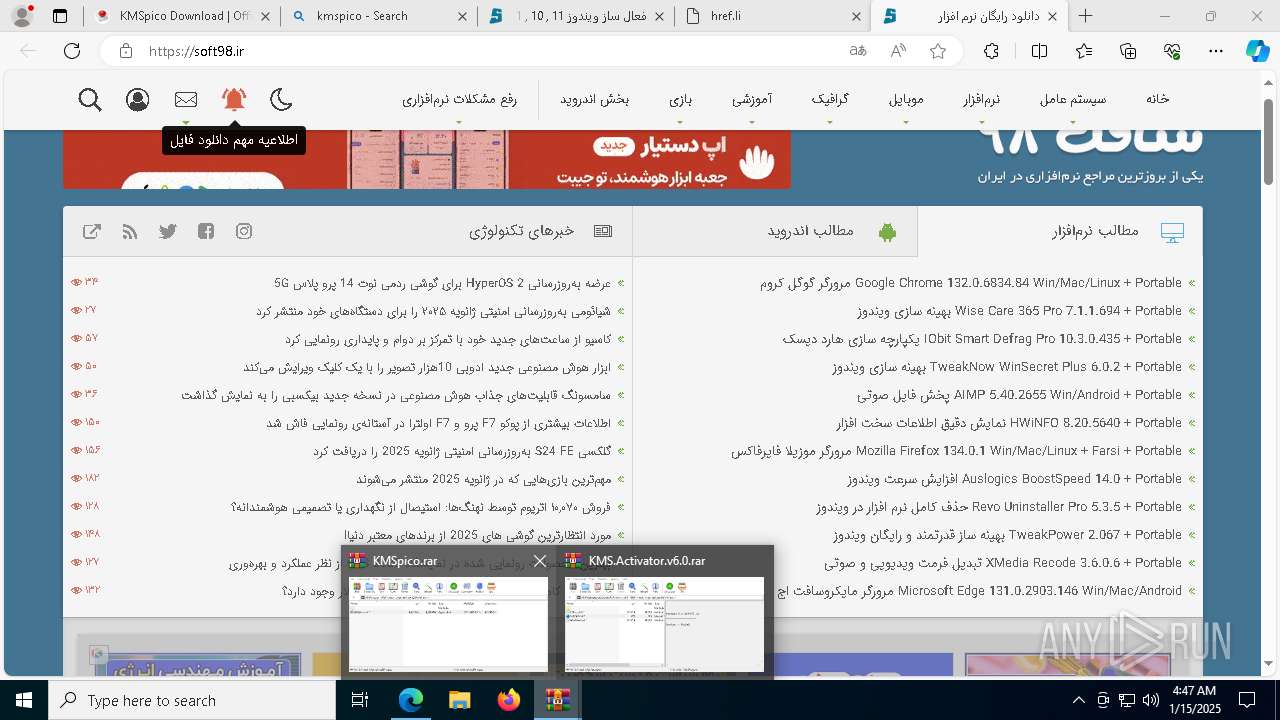The height and width of the screenshot is (720, 1280).
Task: Open Firefox from the taskbar
Action: pos(508,700)
